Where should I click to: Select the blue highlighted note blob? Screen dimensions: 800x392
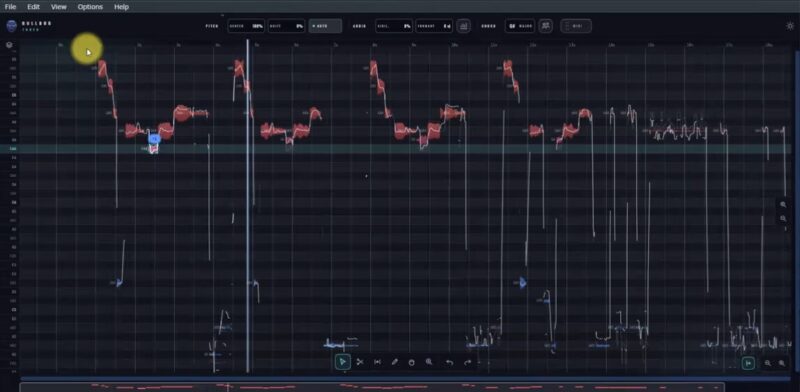[154, 138]
